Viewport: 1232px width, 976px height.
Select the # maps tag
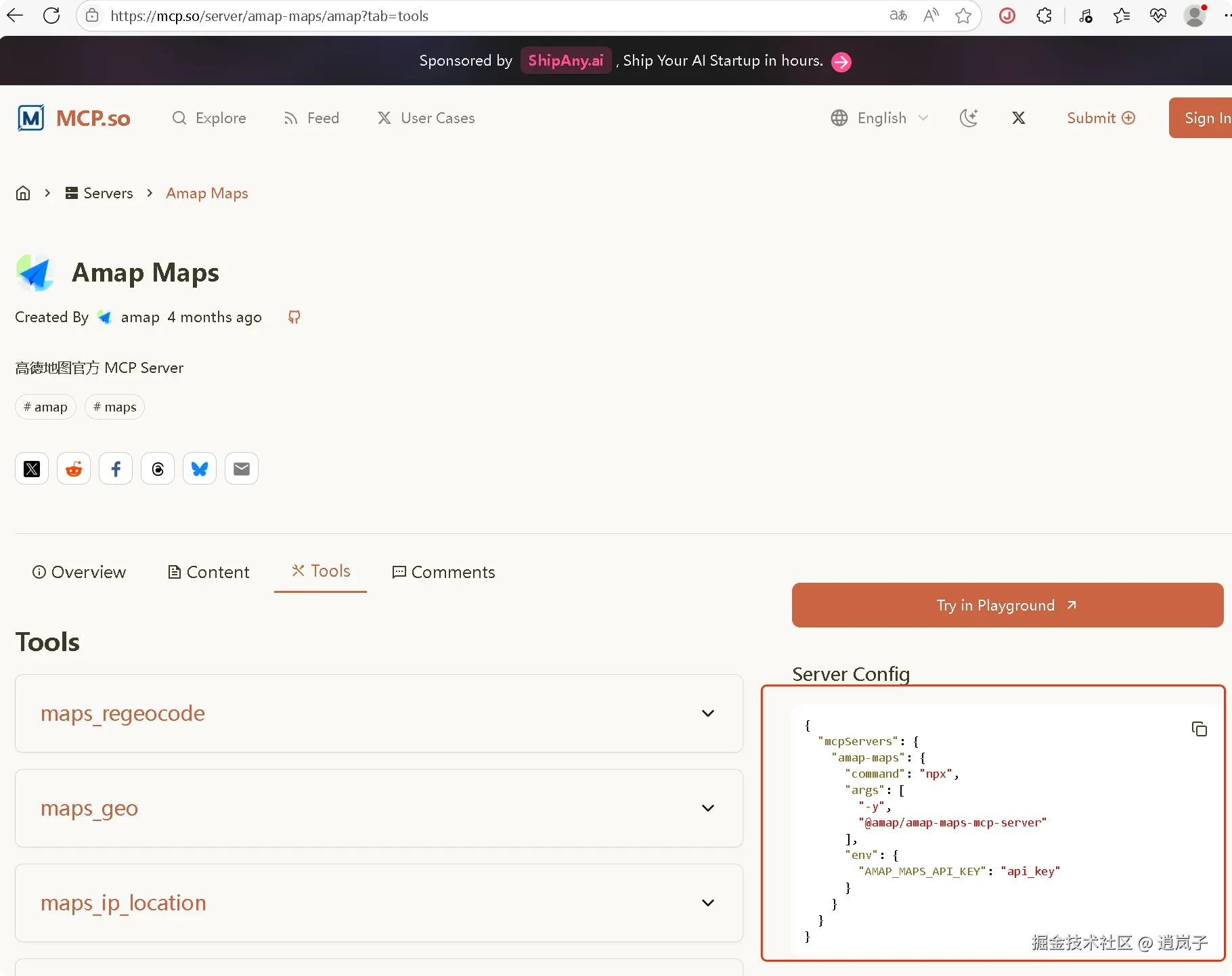click(x=115, y=407)
